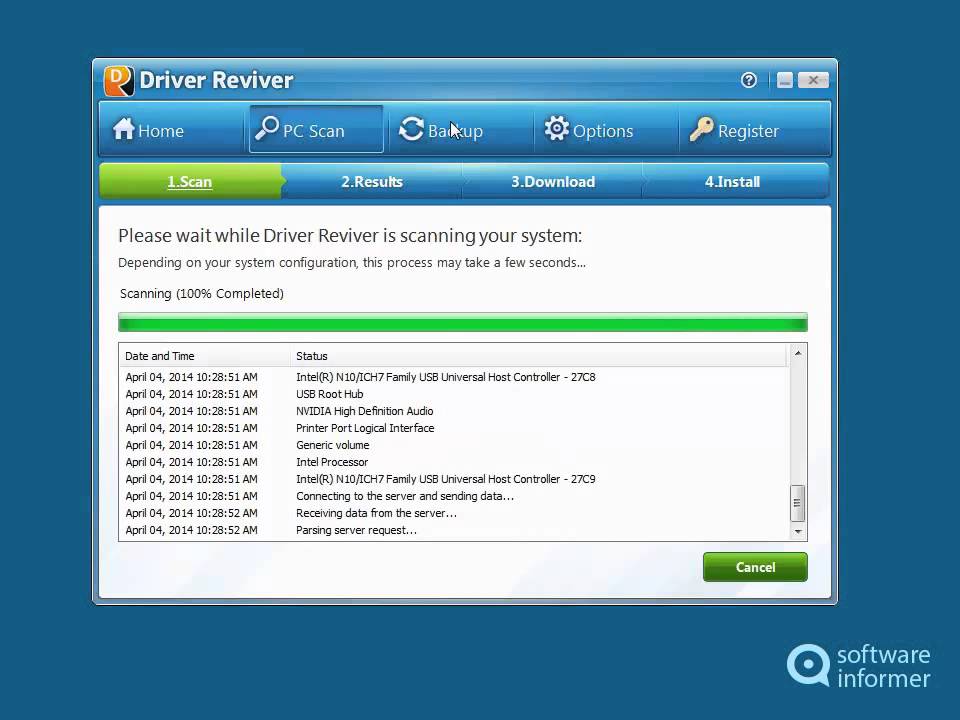The image size is (960, 720).
Task: Select the 2.Results step tab
Action: (372, 181)
